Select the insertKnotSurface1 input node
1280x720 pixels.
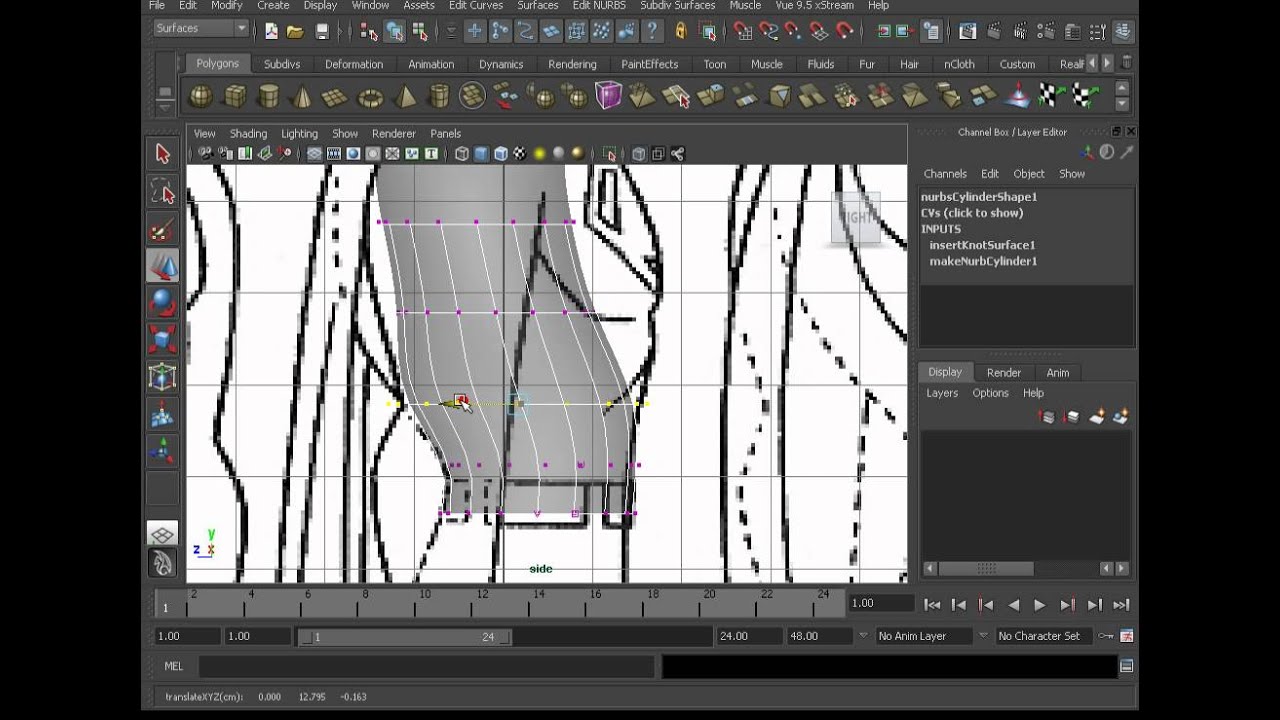point(982,245)
